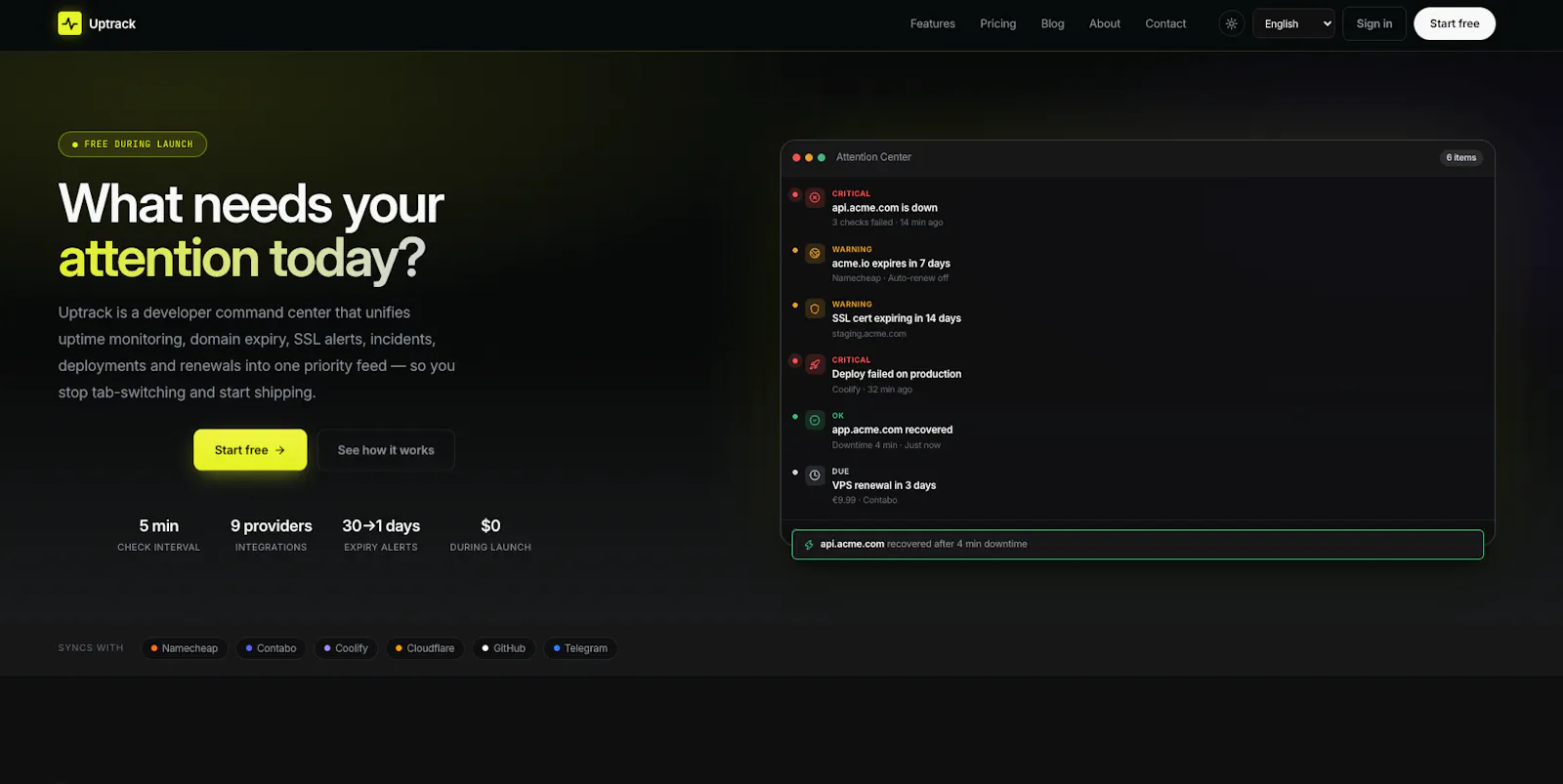Click the yellow dot in Attention Center titlebar
The height and width of the screenshot is (784, 1563).
809,157
